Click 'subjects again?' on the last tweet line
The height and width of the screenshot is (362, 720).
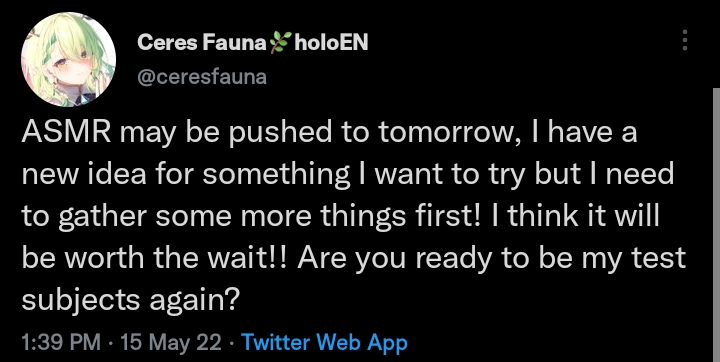click(131, 301)
